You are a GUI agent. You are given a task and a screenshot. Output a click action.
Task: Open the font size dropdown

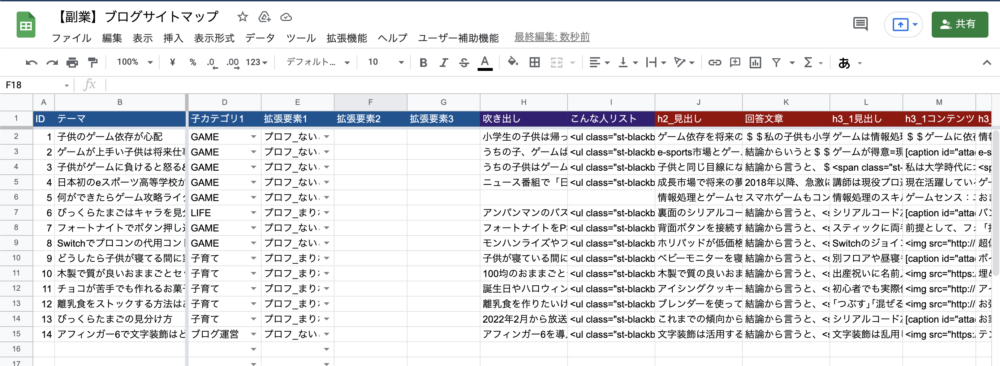coord(386,62)
